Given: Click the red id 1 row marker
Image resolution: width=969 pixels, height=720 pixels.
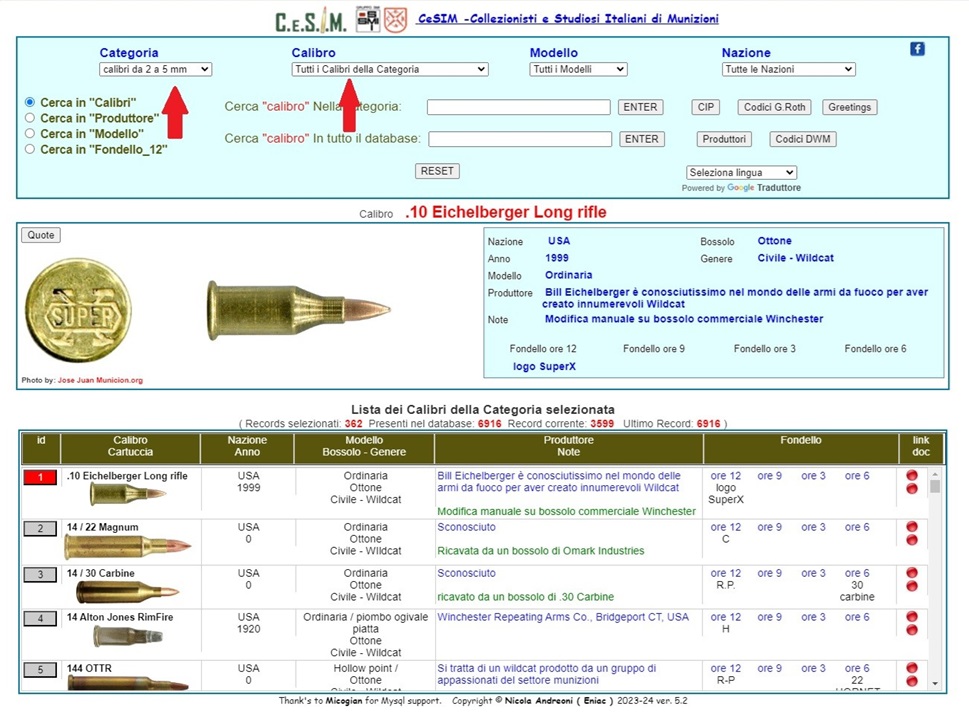Looking at the screenshot, I should pos(40,477).
